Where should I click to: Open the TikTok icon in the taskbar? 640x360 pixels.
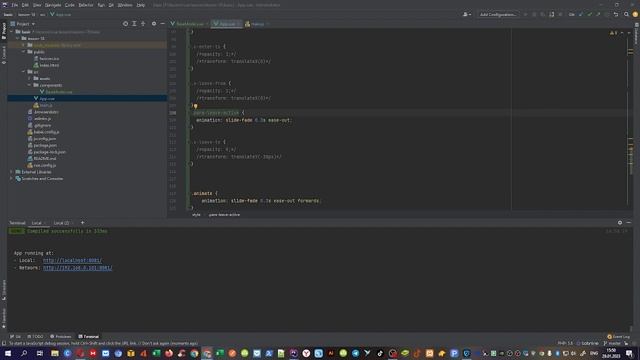(x=380, y=353)
